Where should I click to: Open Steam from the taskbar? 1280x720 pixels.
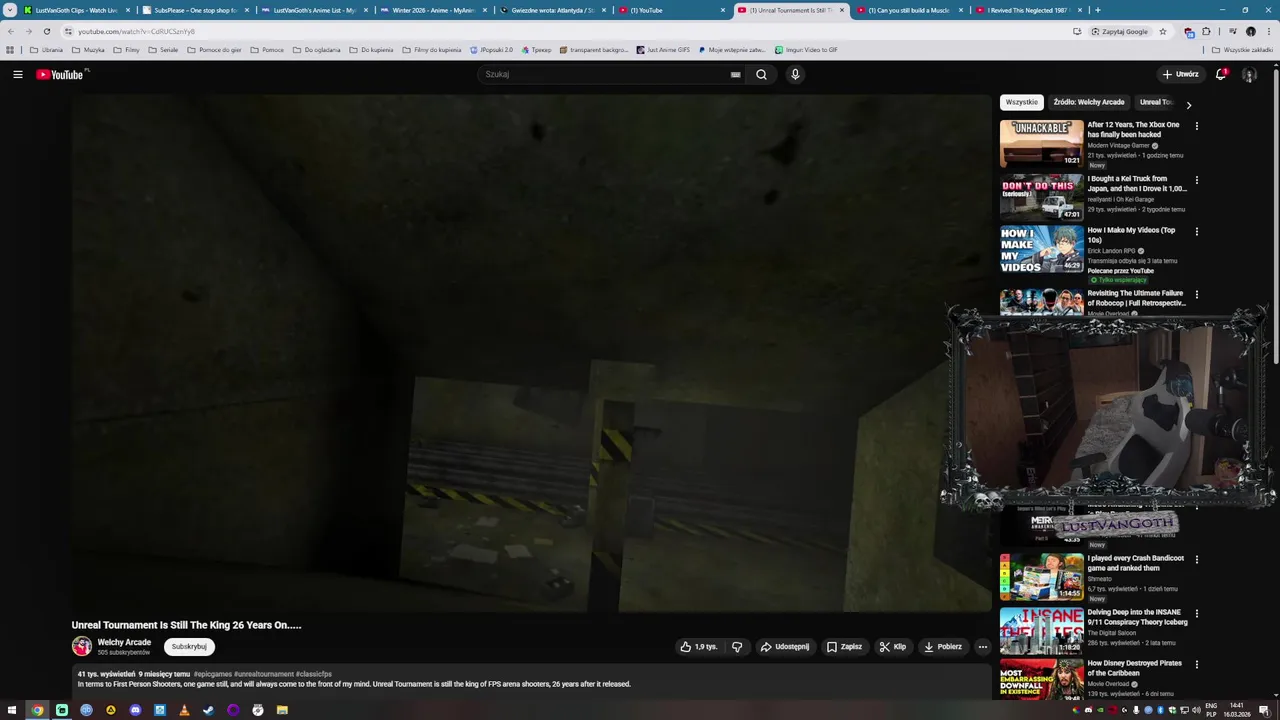click(x=208, y=710)
